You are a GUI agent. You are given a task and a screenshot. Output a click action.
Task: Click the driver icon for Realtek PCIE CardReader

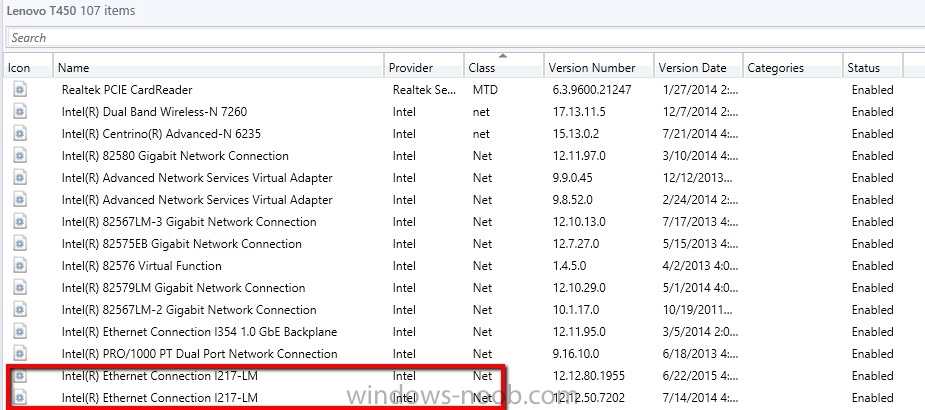point(20,90)
